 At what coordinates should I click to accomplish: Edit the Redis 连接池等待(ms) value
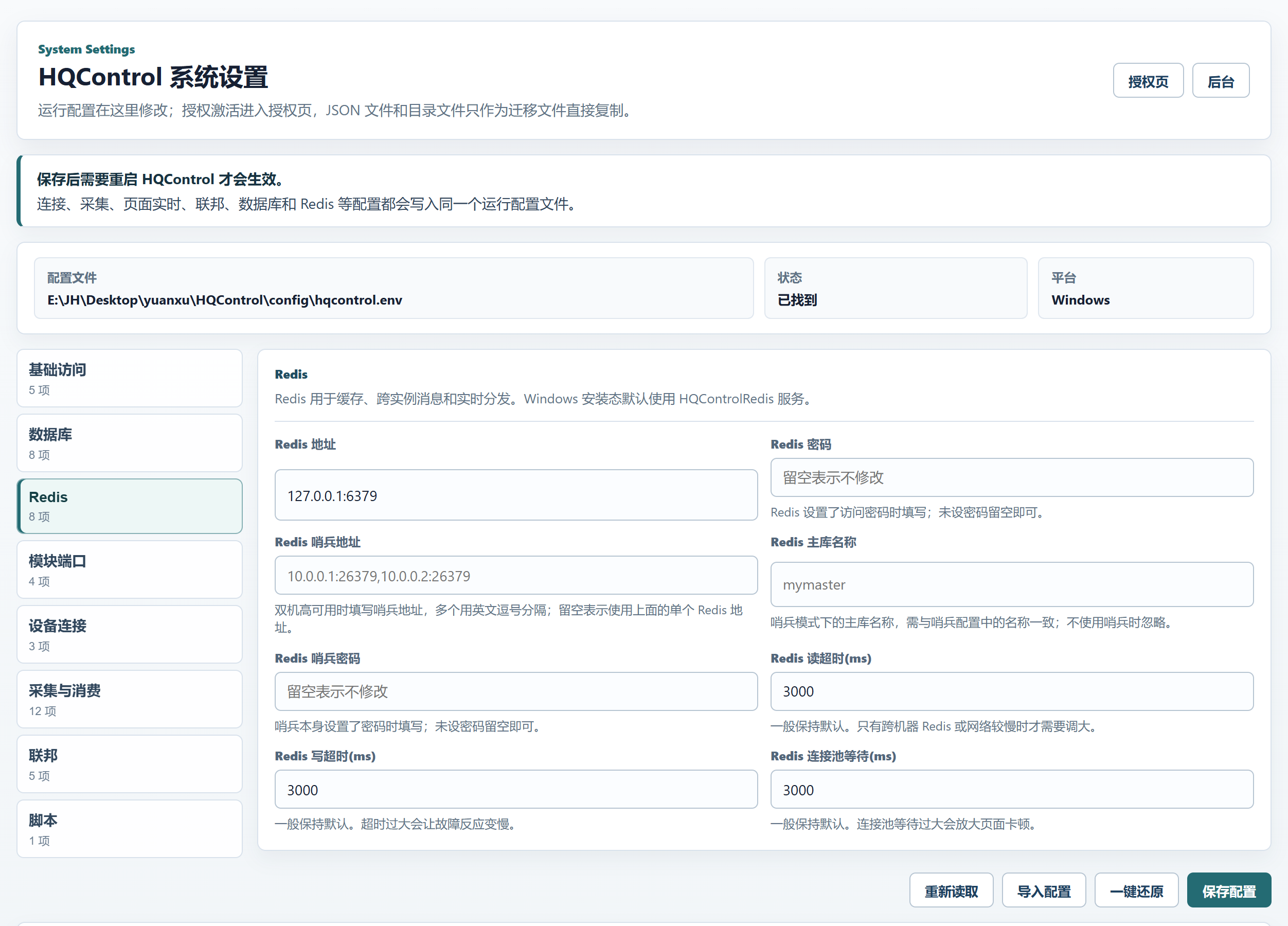coord(1011,790)
